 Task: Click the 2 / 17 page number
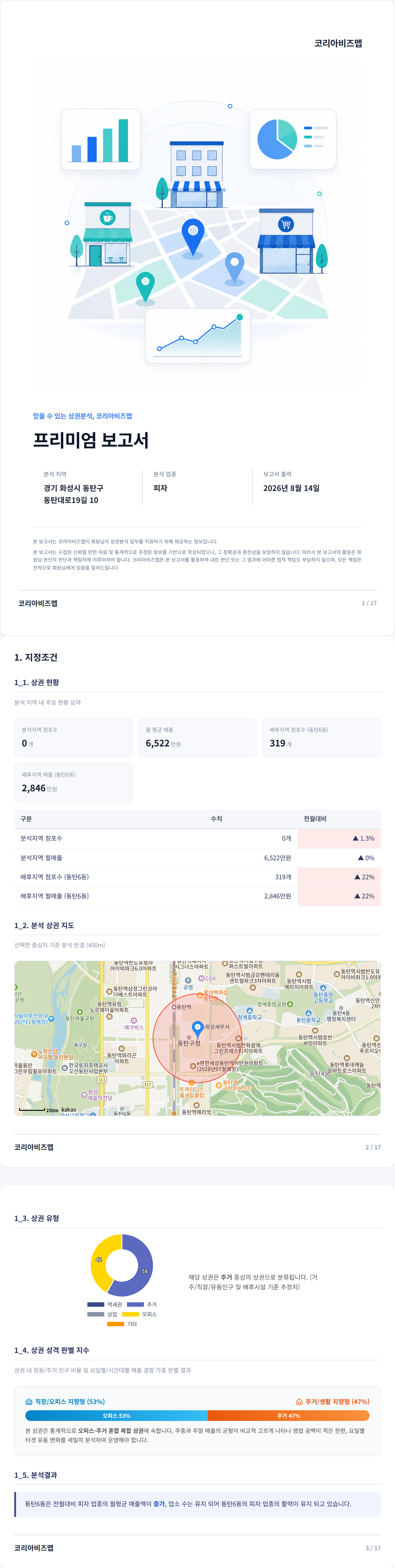point(373,1147)
